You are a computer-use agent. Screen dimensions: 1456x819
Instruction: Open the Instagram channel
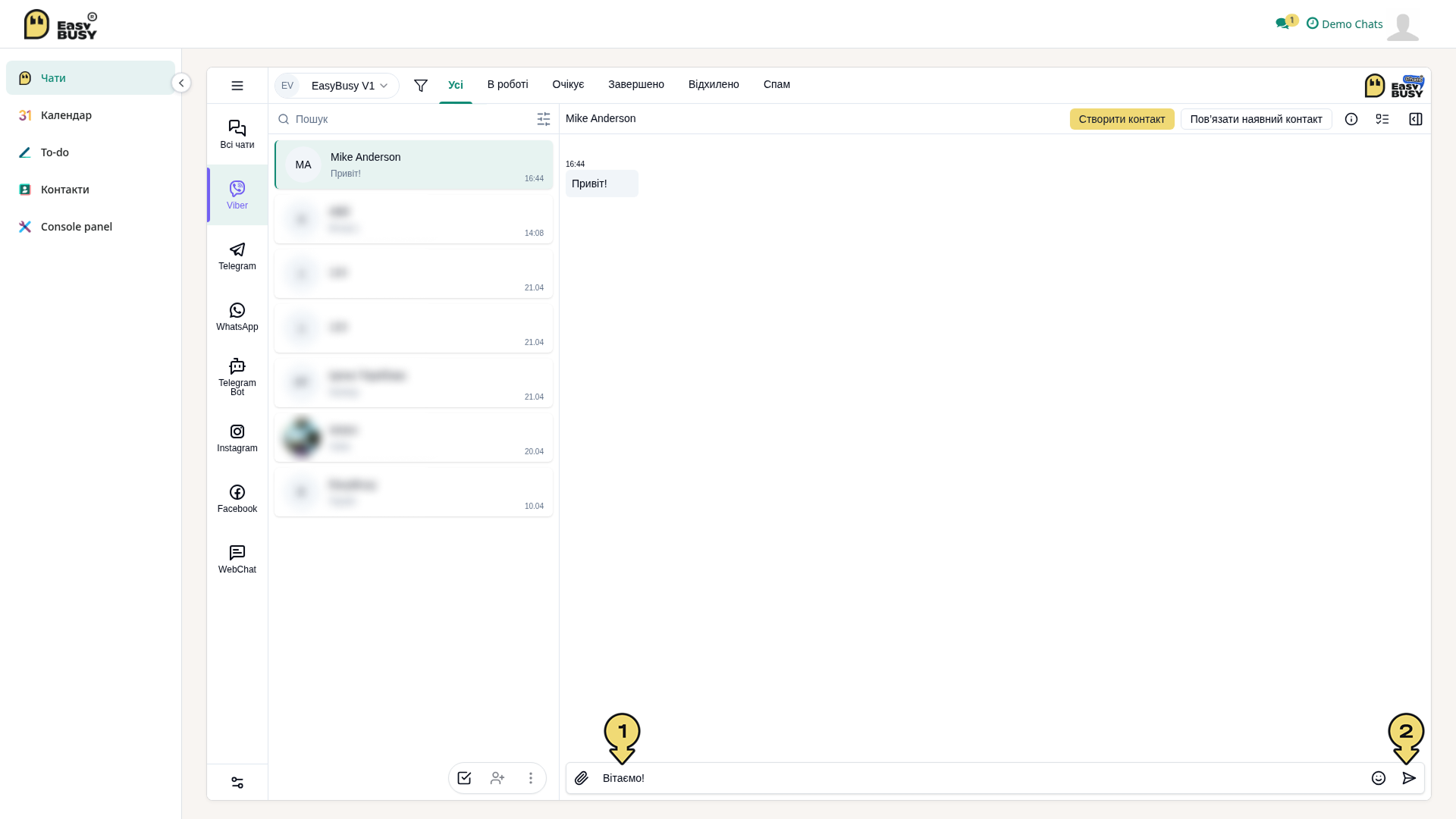237,438
